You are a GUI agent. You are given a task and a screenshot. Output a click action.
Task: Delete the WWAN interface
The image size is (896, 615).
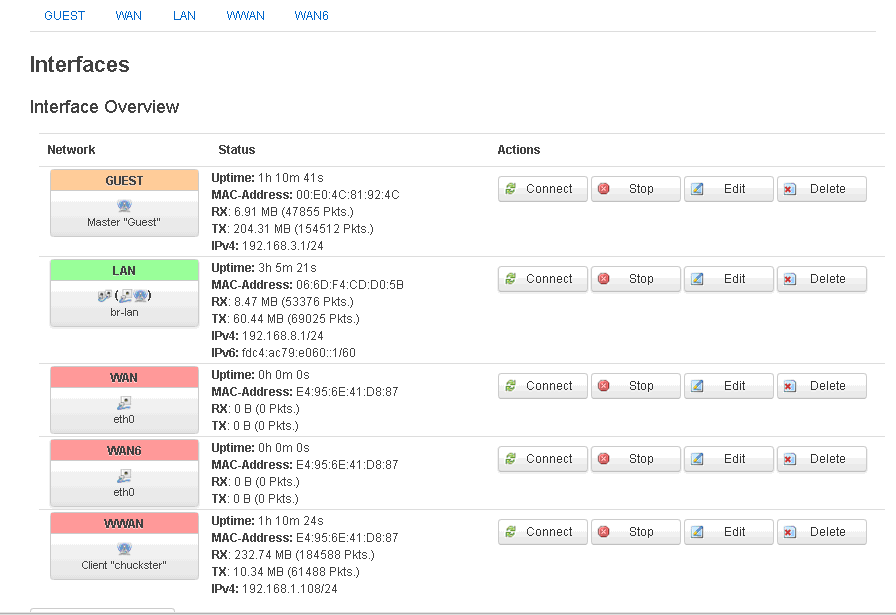[x=822, y=532]
